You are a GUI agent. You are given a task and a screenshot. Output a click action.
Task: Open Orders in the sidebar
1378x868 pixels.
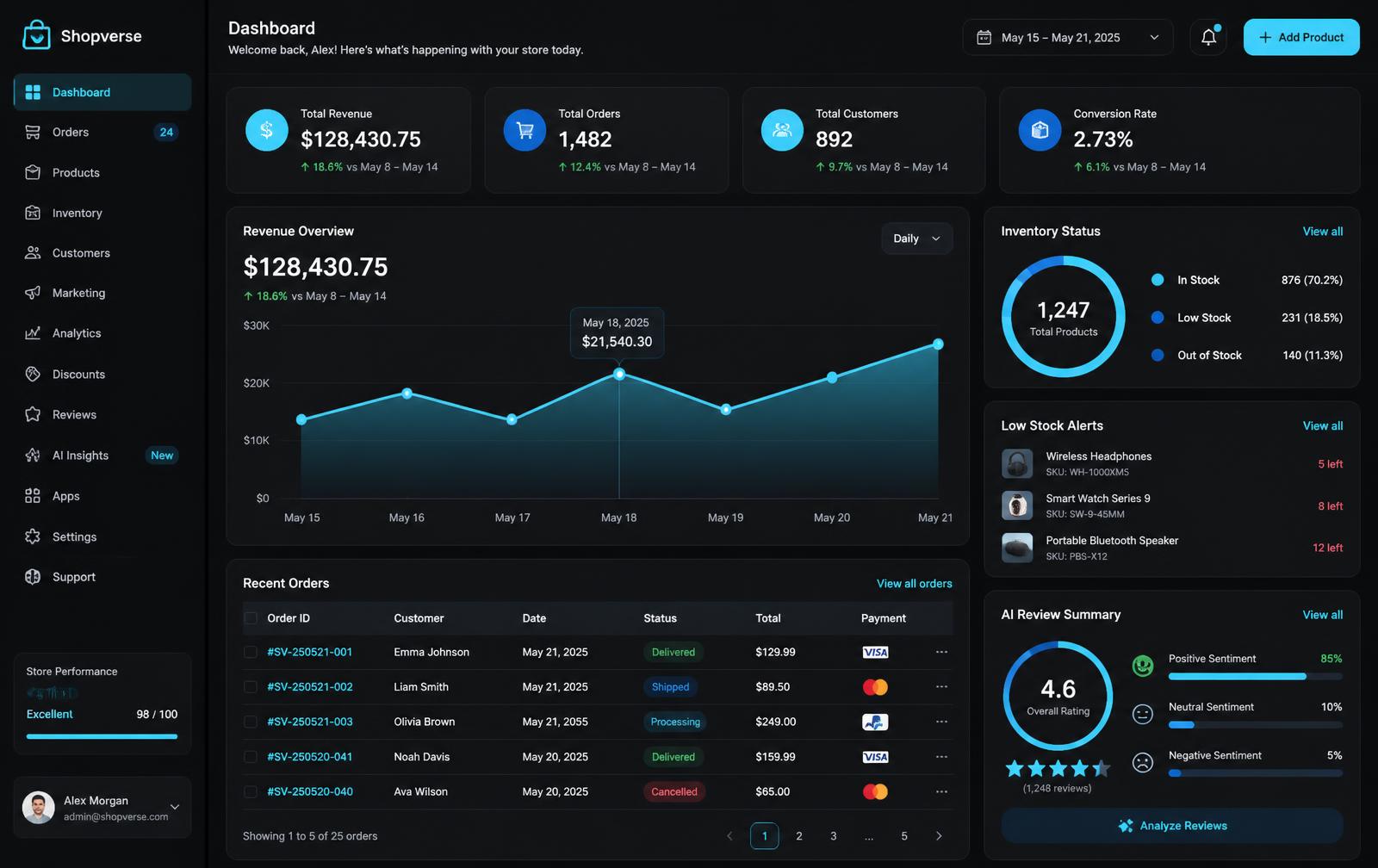(102, 132)
